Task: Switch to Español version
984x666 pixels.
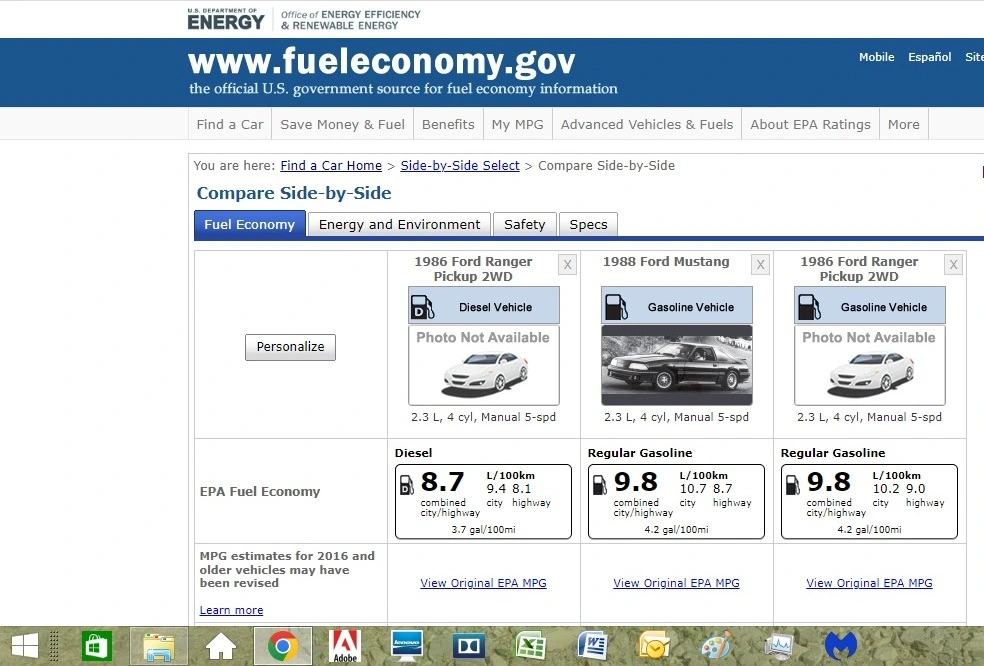Action: click(x=929, y=57)
